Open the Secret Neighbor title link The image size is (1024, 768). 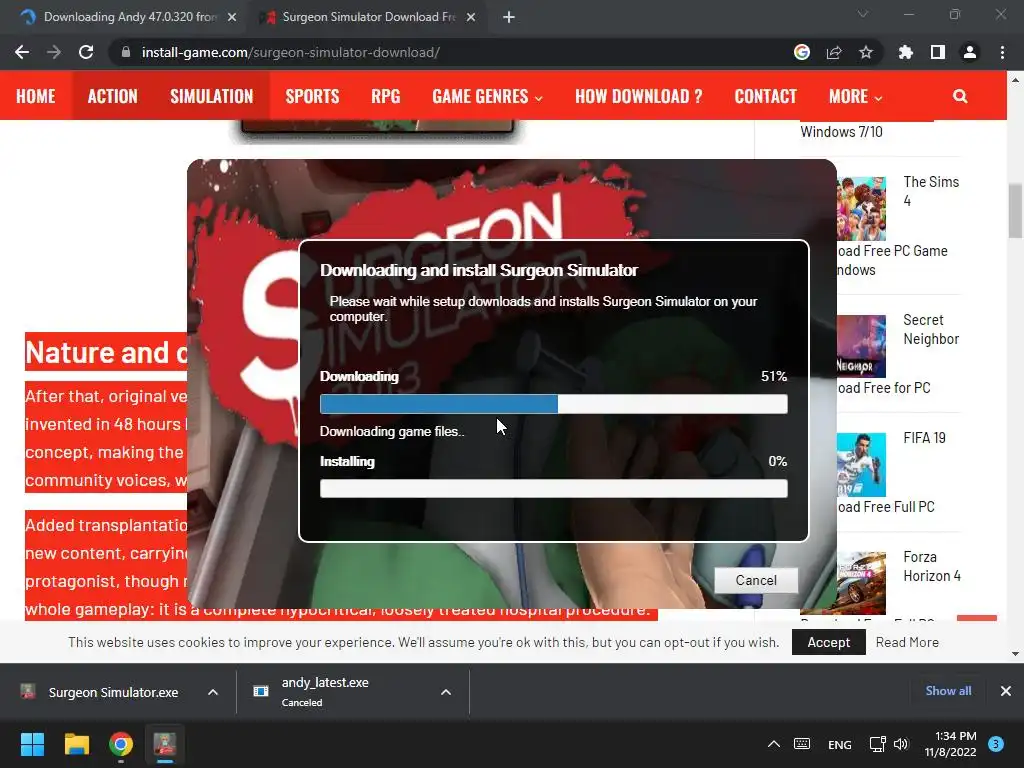931,329
